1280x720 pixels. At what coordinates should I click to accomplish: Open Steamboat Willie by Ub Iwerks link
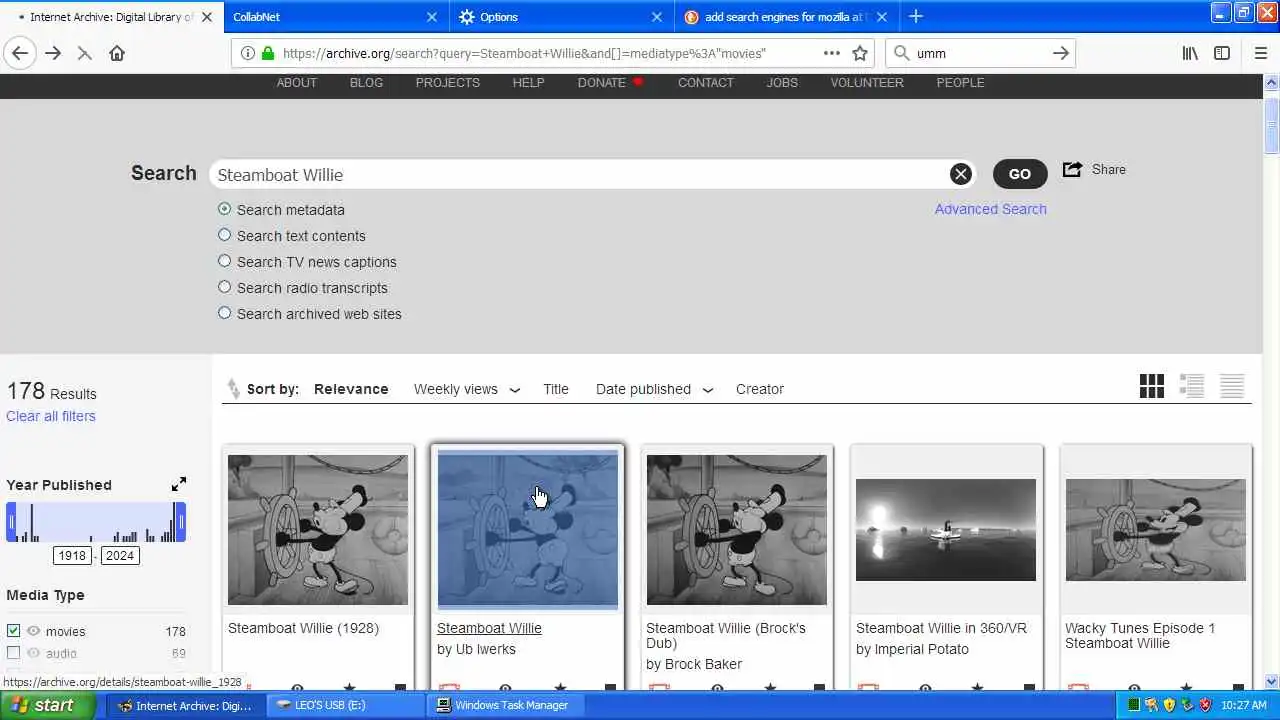click(489, 628)
